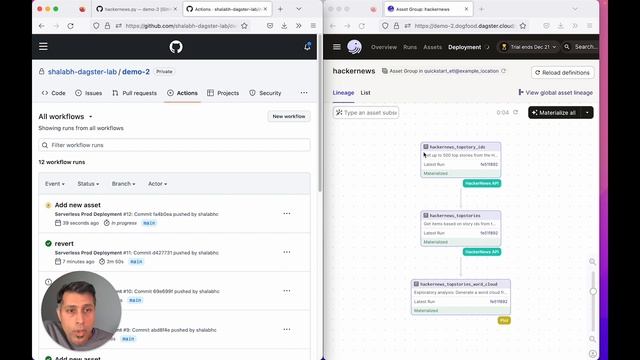Open options for revert workflow run
The image size is (640, 360).
287,252
